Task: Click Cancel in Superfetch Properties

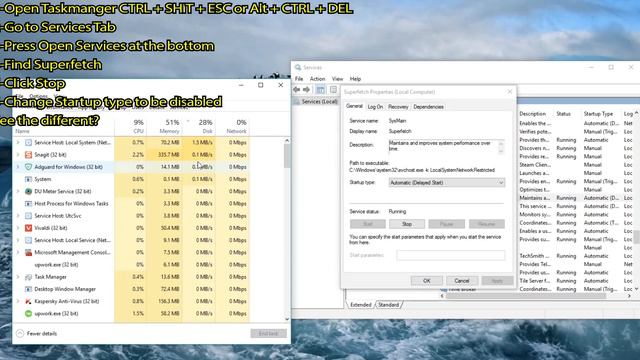Action: 462,281
